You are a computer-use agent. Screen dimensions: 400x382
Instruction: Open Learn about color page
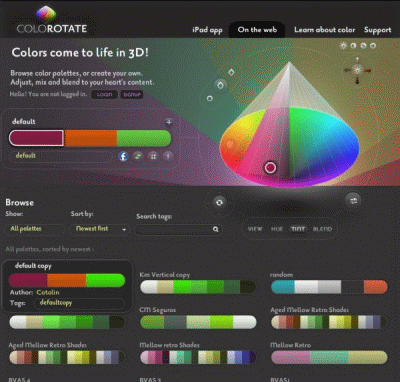pyautogui.click(x=324, y=30)
